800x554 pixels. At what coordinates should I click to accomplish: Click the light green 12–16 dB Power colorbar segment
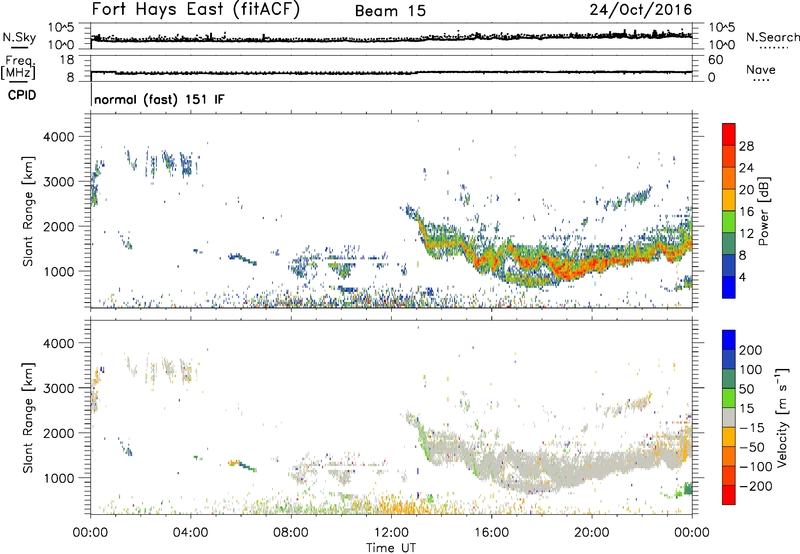(729, 222)
